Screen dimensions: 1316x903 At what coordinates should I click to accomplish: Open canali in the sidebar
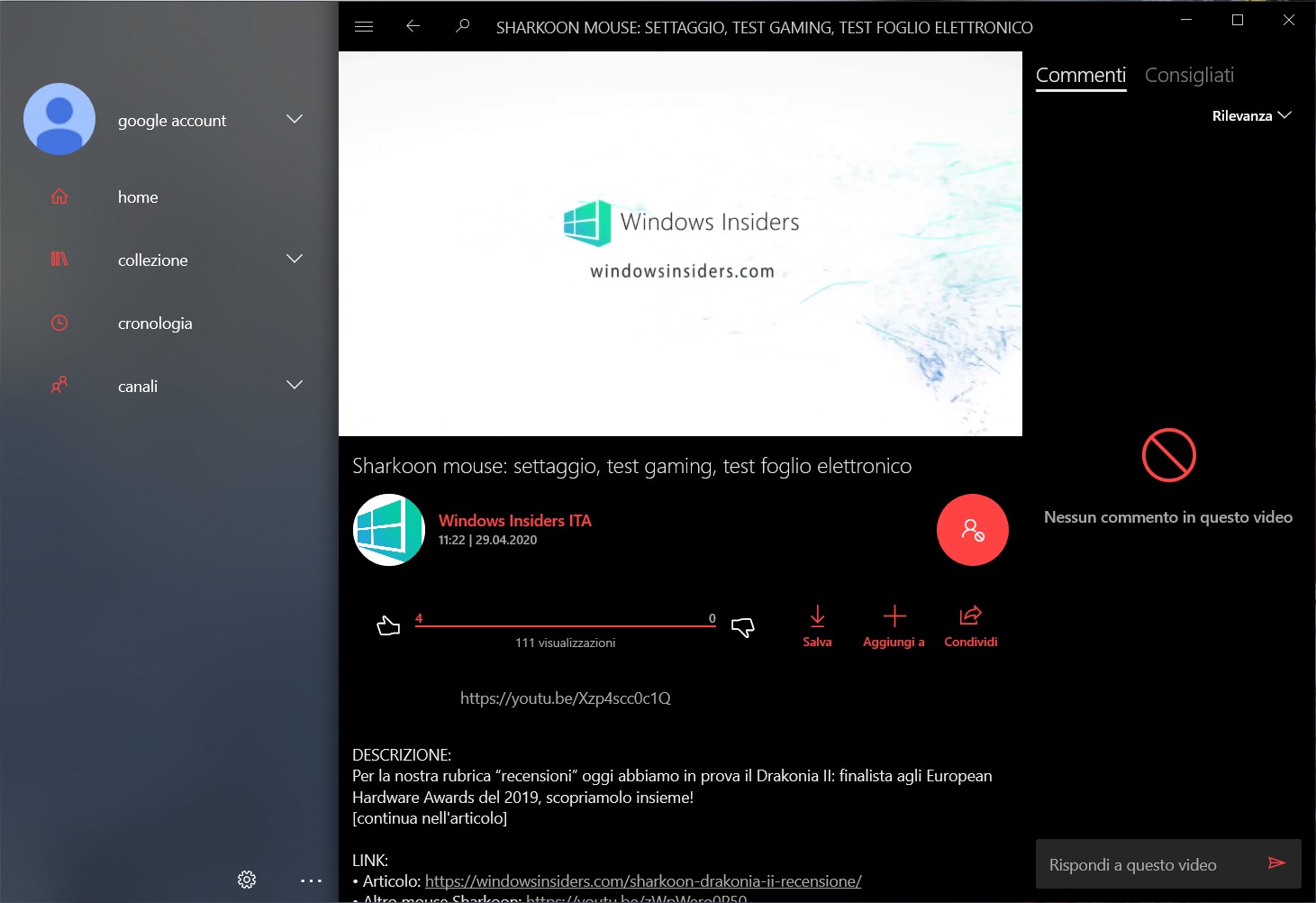tap(138, 387)
